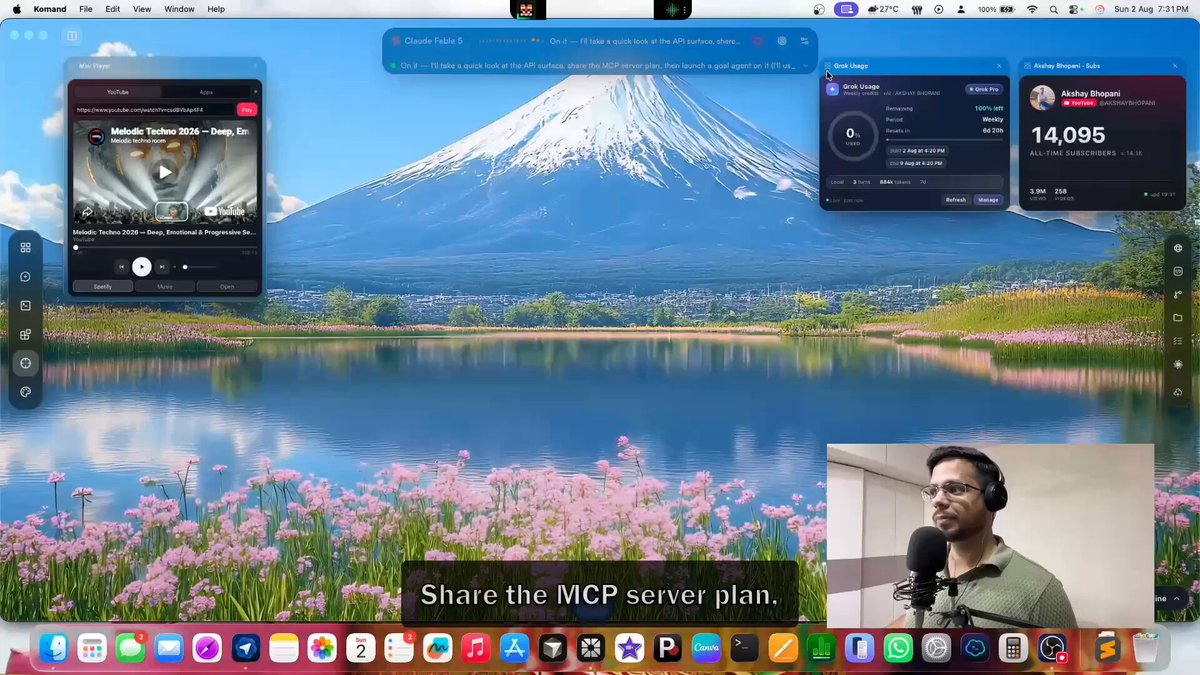1200x675 pixels.
Task: Click Refresh in Grok Usage widget
Action: (956, 200)
